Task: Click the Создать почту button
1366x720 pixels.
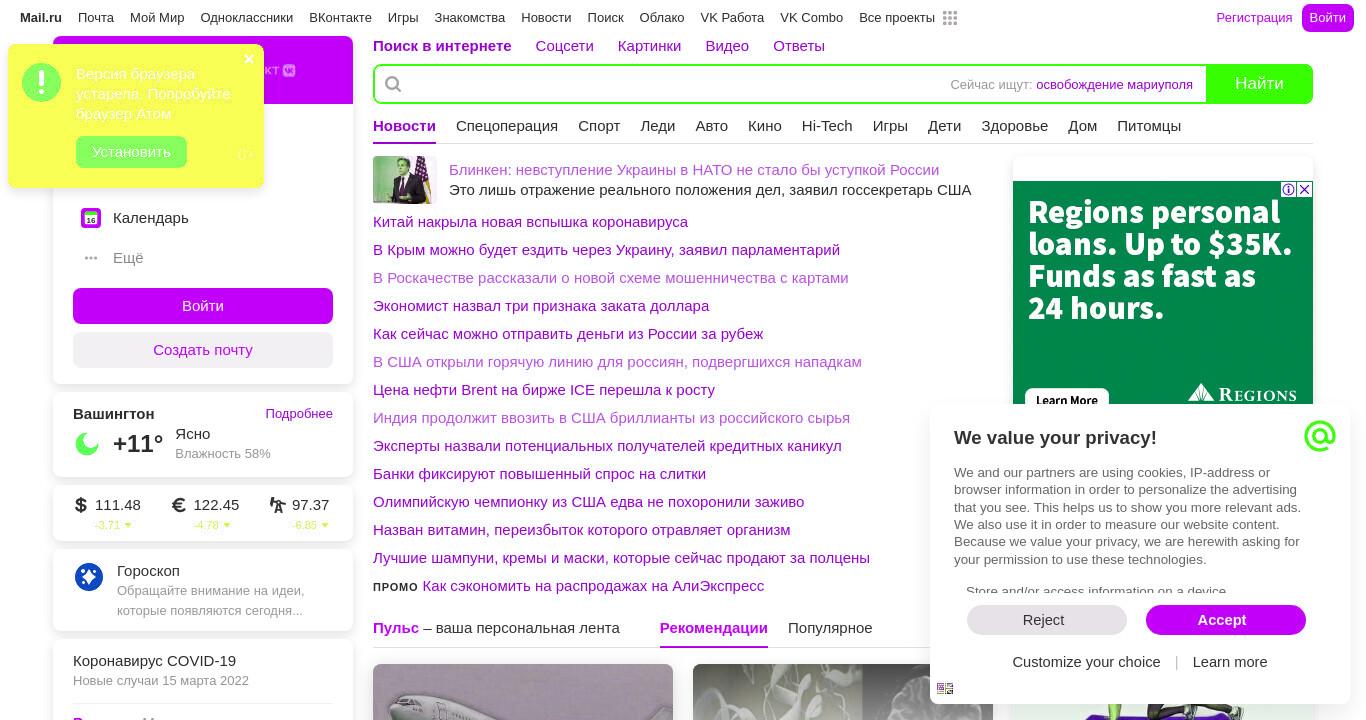Action: [x=203, y=350]
